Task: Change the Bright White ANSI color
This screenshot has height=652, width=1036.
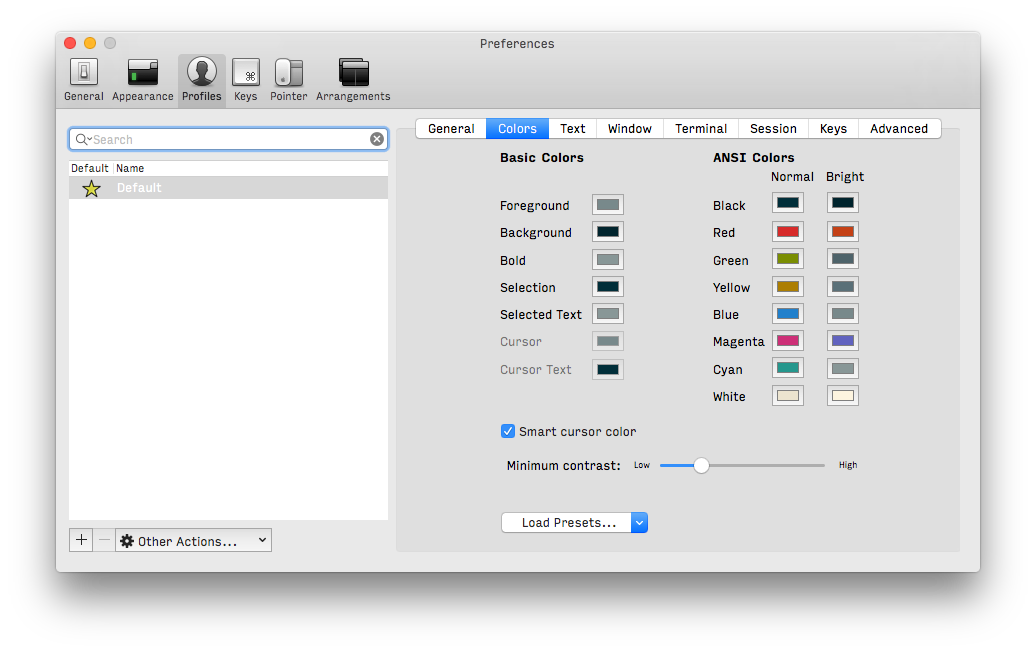Action: click(842, 396)
